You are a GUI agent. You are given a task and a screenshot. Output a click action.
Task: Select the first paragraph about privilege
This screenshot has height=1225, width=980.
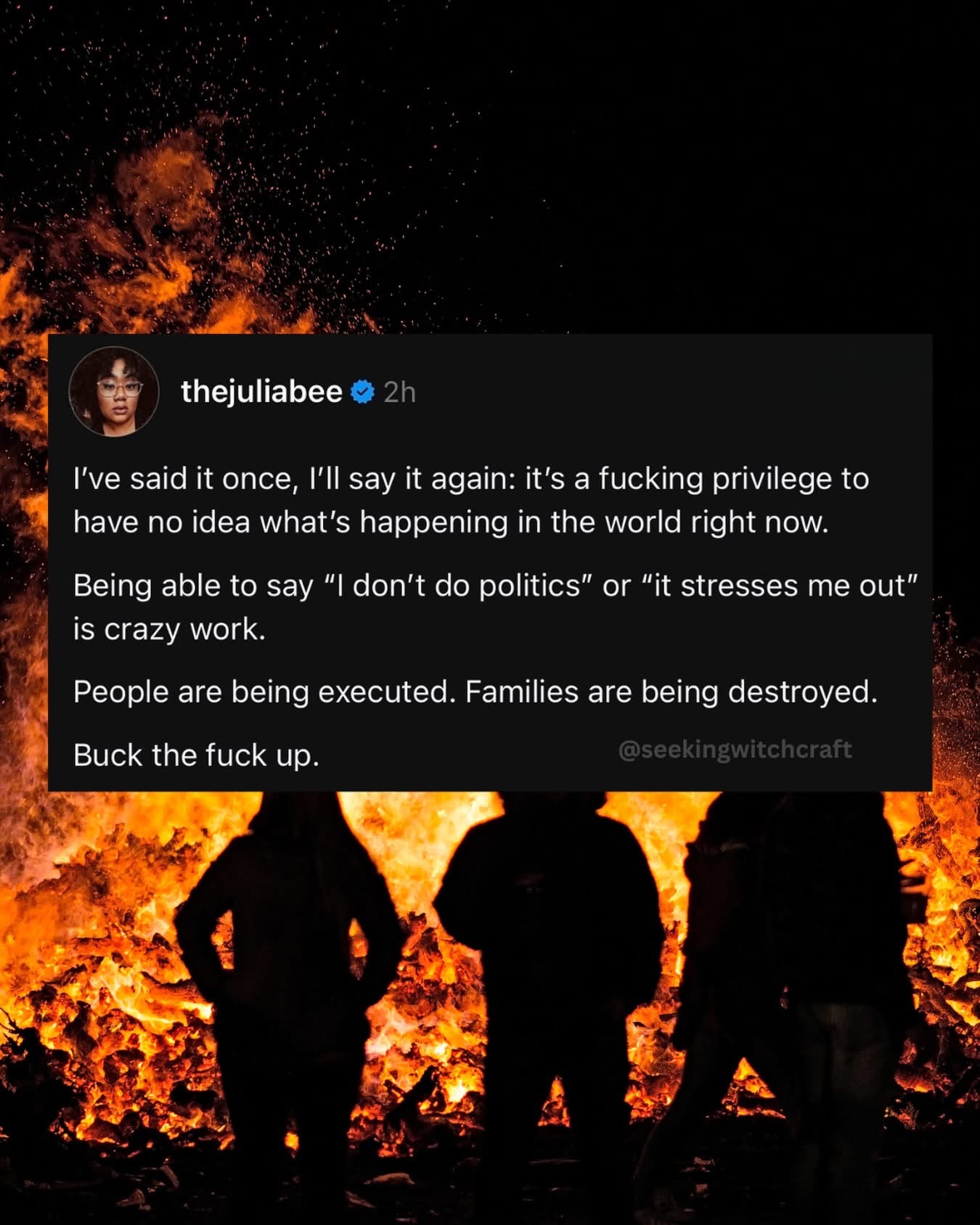471,500
